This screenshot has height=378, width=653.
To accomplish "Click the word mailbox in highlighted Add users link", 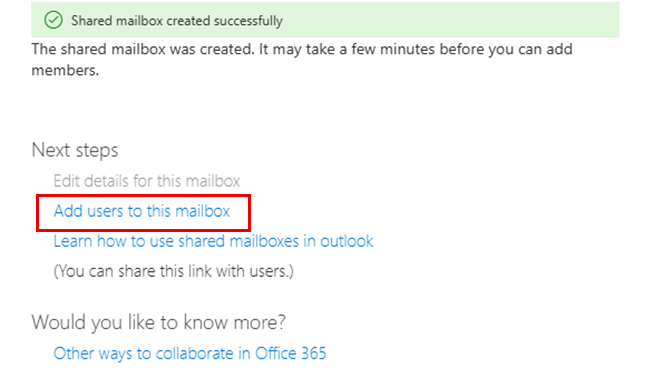I will [x=202, y=211].
